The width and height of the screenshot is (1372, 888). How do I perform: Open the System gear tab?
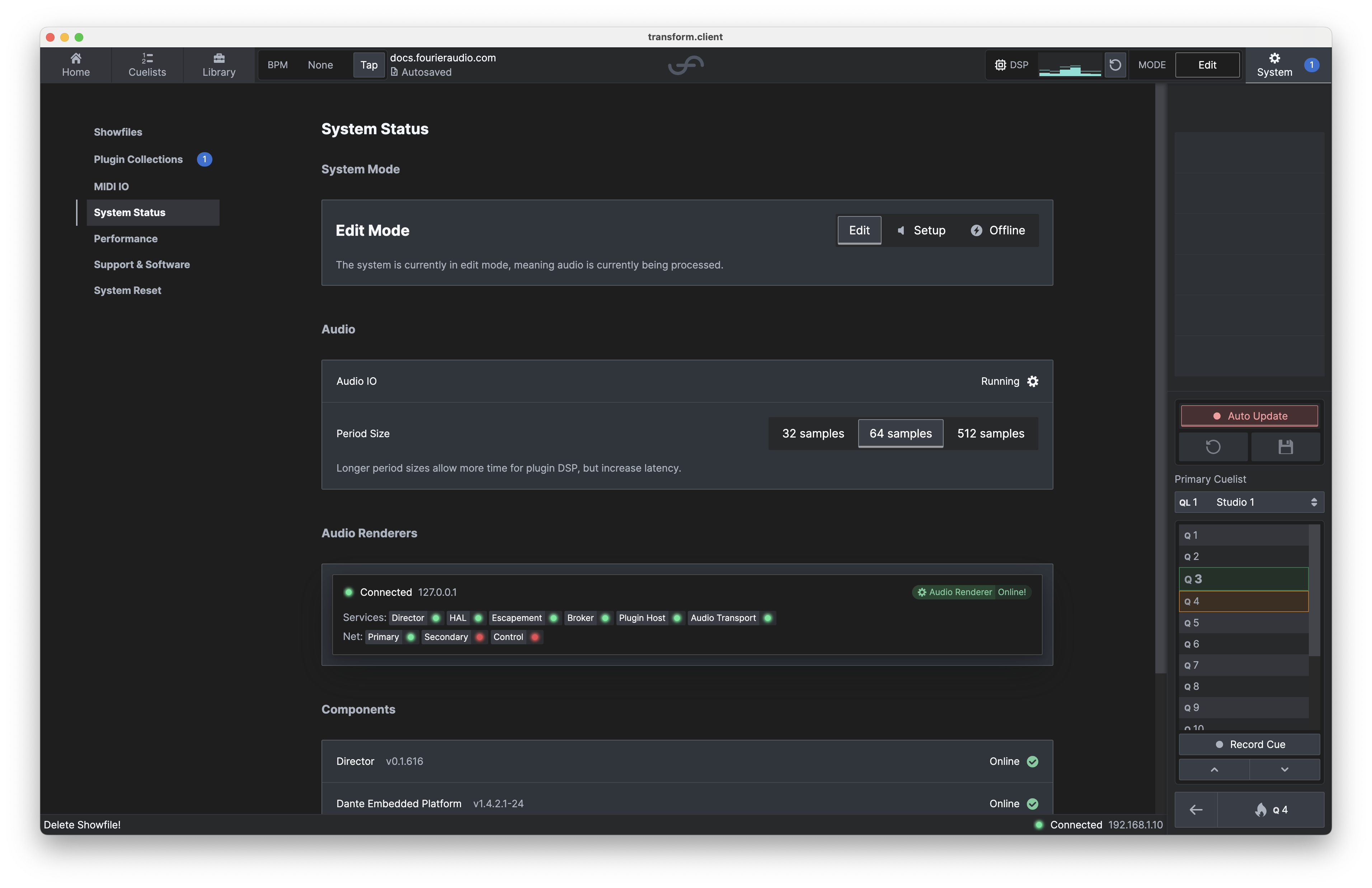tap(1274, 65)
